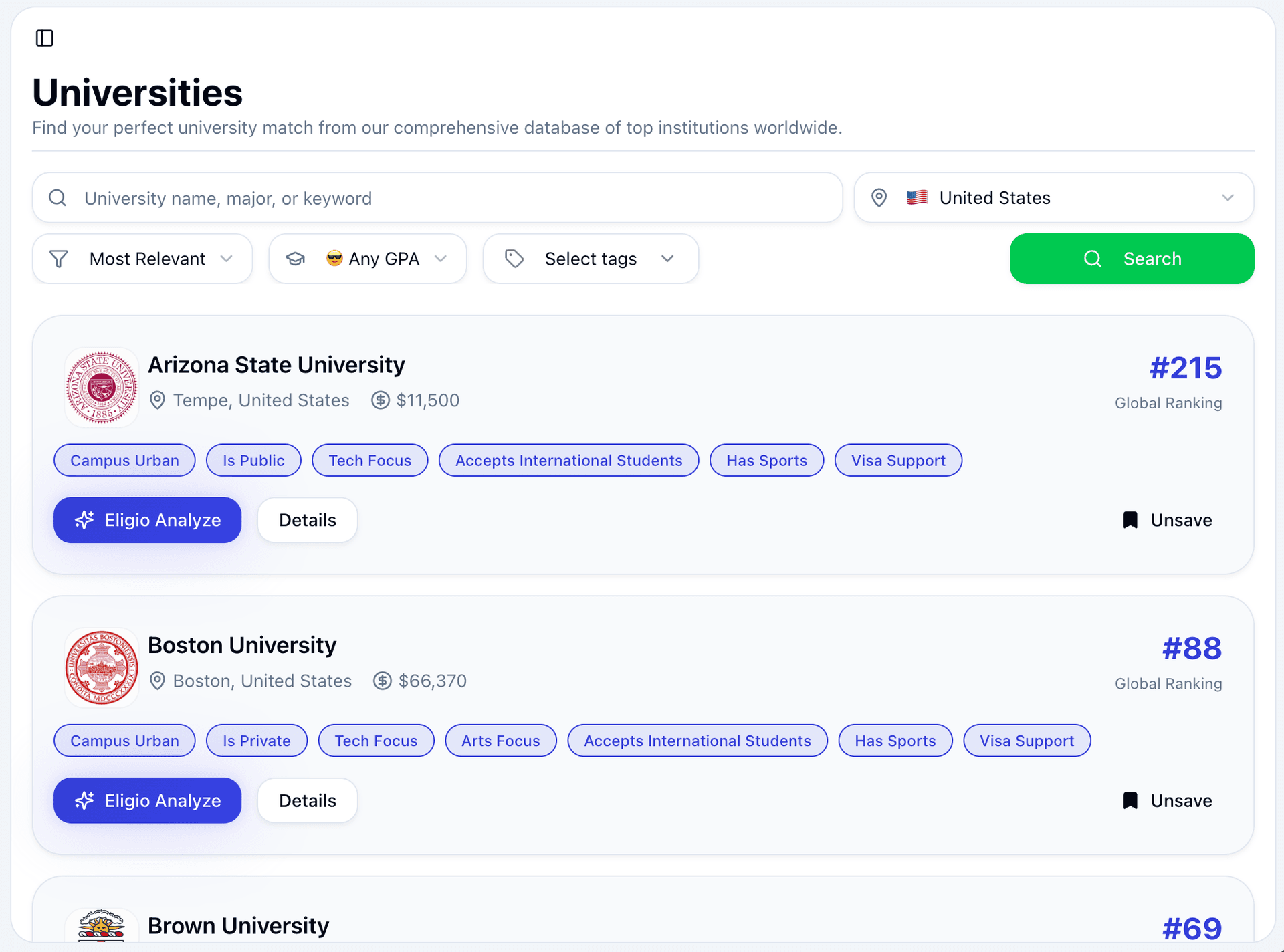Click the Boston University seal logo
Image resolution: width=1284 pixels, height=952 pixels.
[x=102, y=668]
